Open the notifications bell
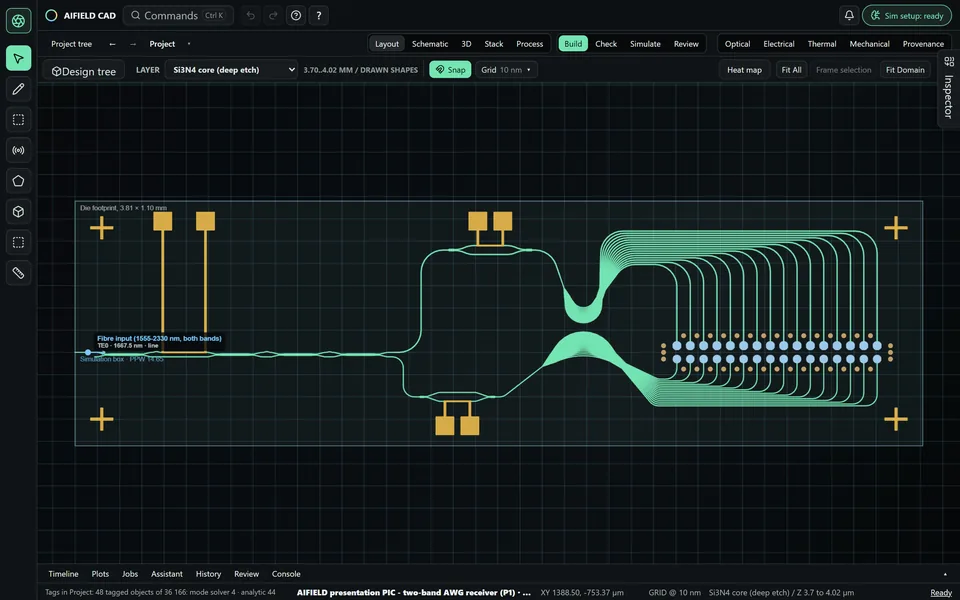 (x=849, y=15)
